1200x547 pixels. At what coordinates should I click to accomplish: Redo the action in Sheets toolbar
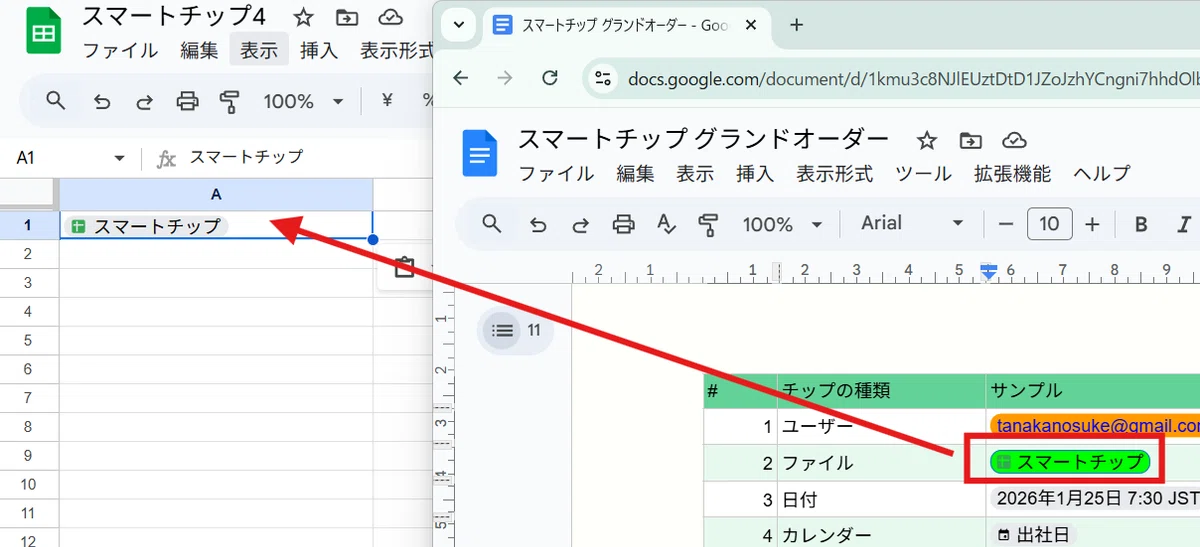pyautogui.click(x=144, y=101)
